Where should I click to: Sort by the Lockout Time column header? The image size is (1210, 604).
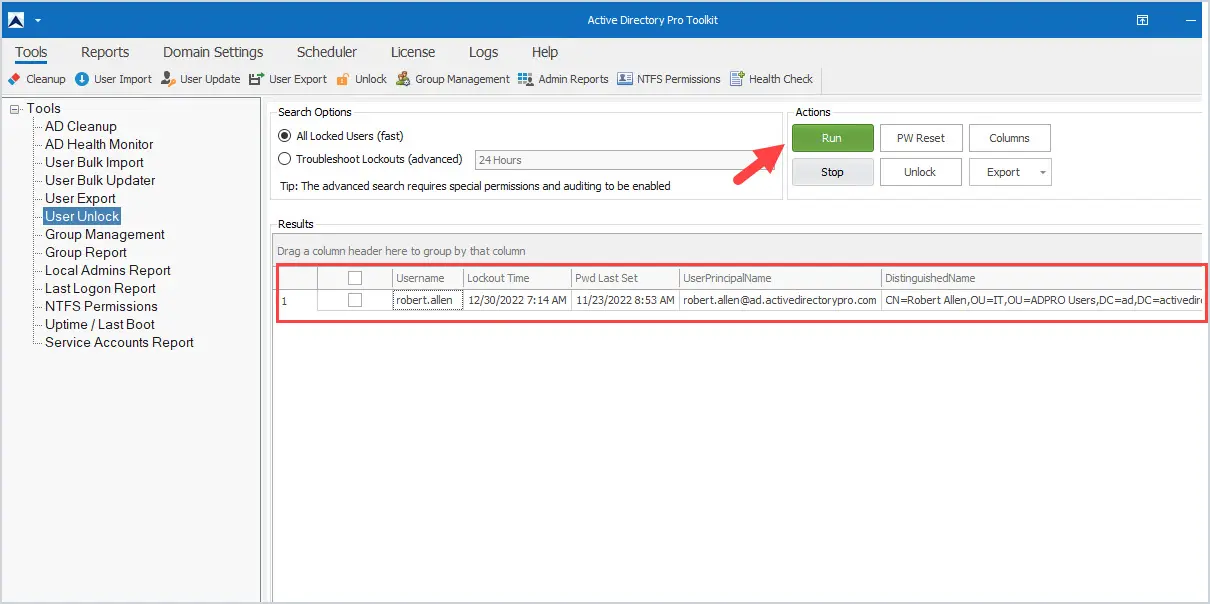tap(516, 278)
